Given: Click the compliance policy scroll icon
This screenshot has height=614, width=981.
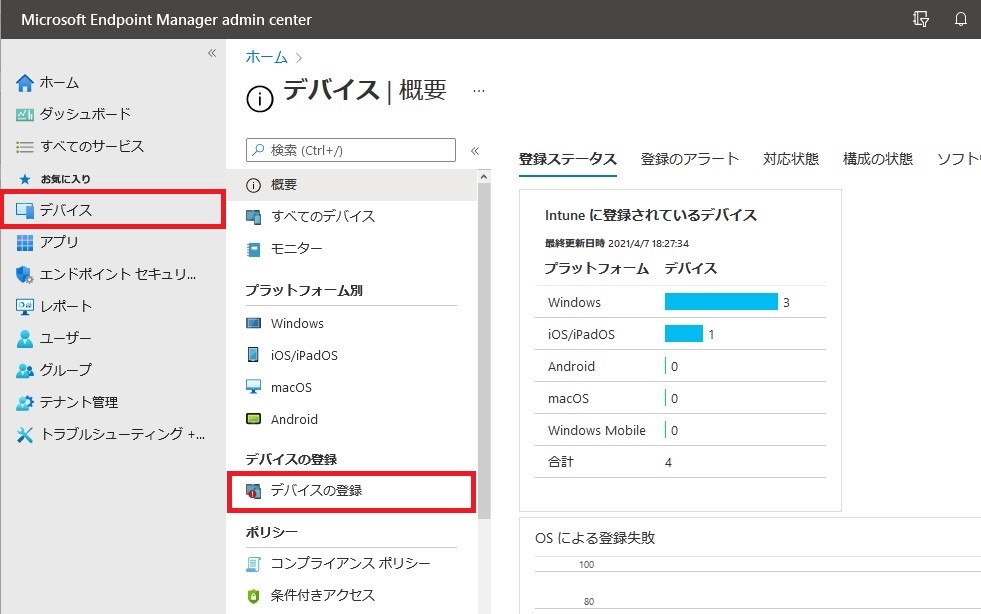Looking at the screenshot, I should [x=253, y=564].
